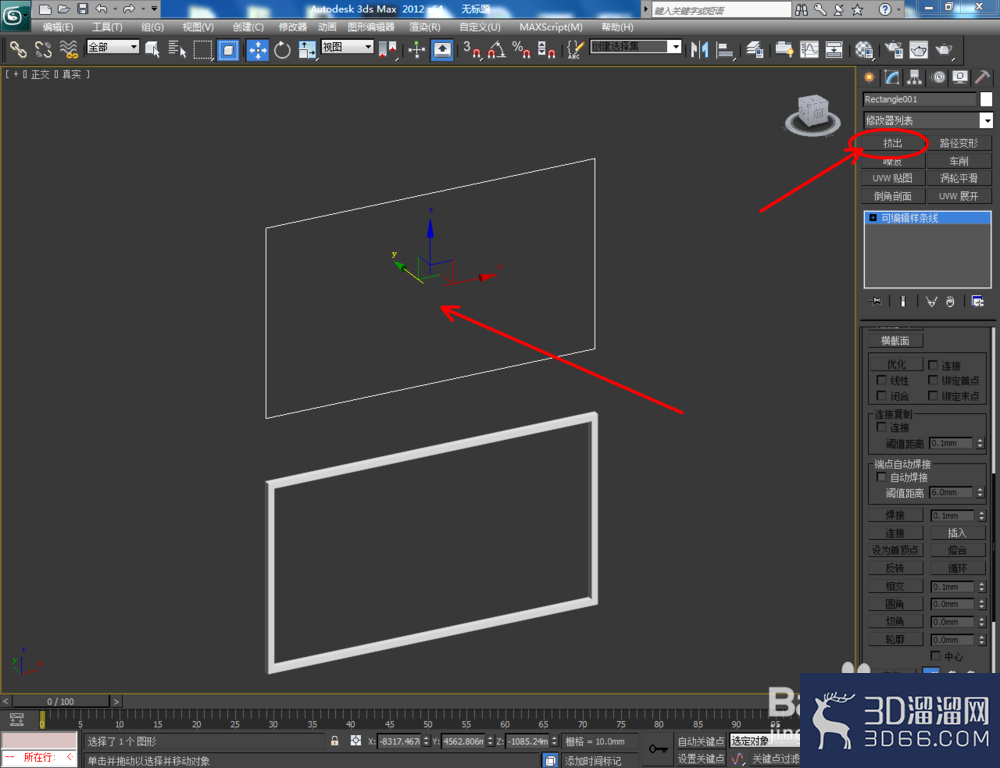This screenshot has width=1000, height=768.
Task: Open the Quick Access toolbar customize arrow
Action: [154, 9]
